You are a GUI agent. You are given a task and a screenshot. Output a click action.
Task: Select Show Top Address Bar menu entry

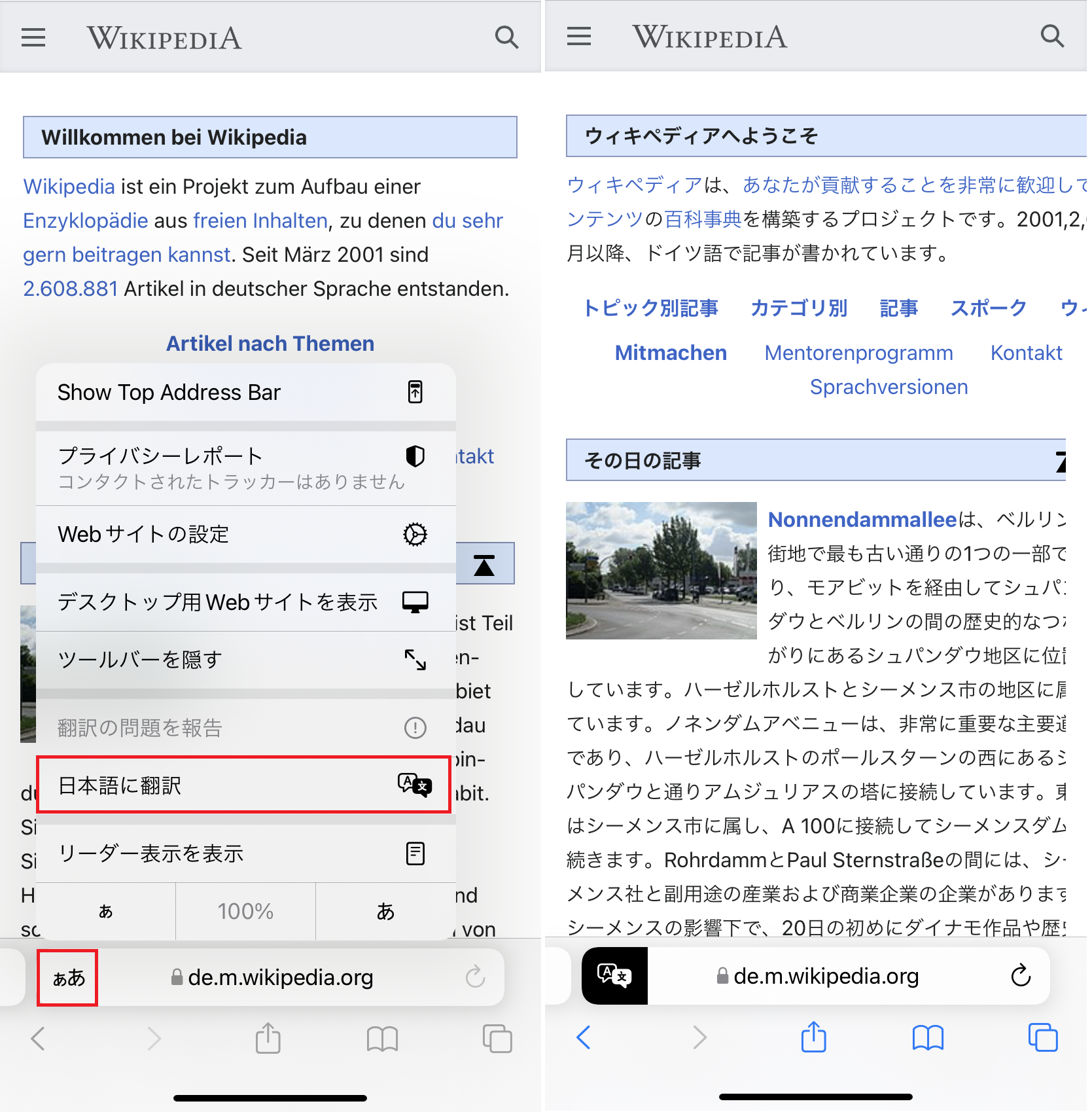246,392
